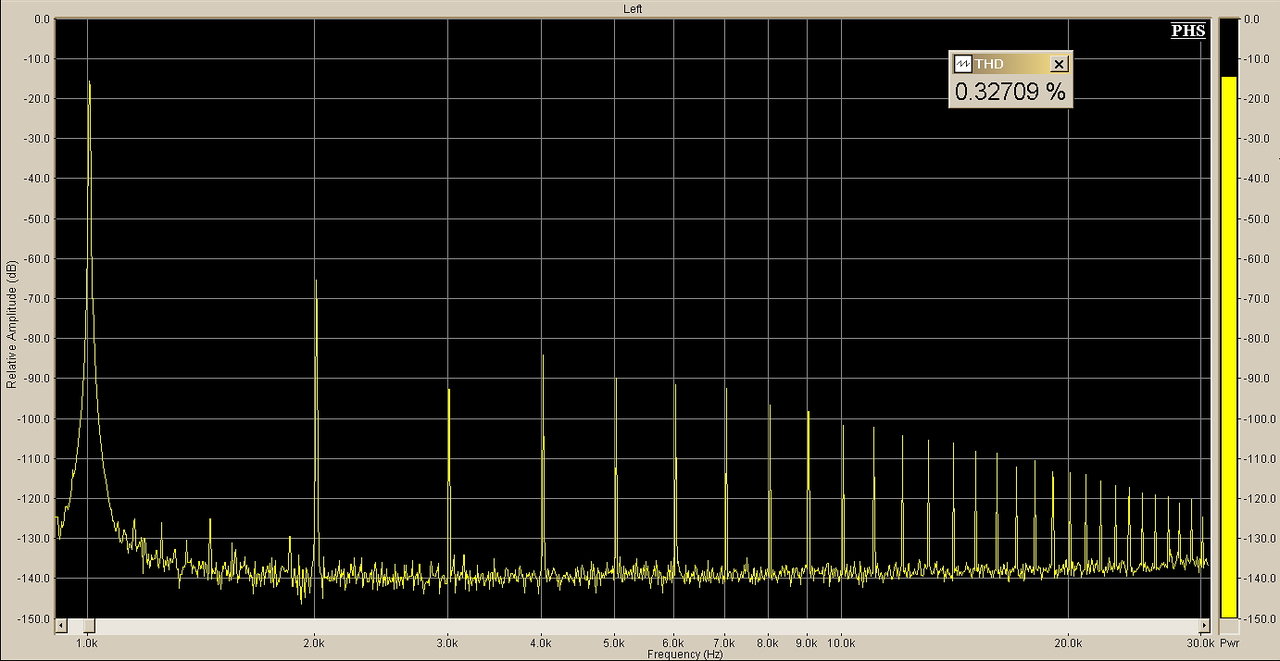Close the THD readout window
1280x661 pixels.
[x=1060, y=64]
